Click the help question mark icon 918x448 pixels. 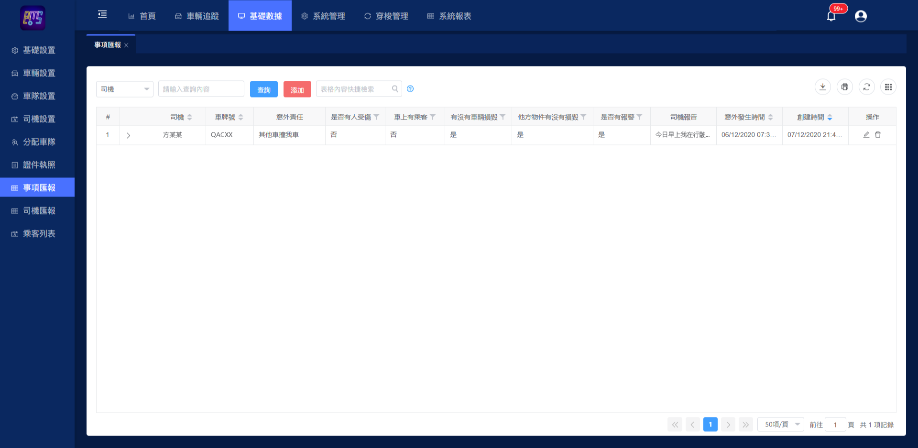point(410,89)
